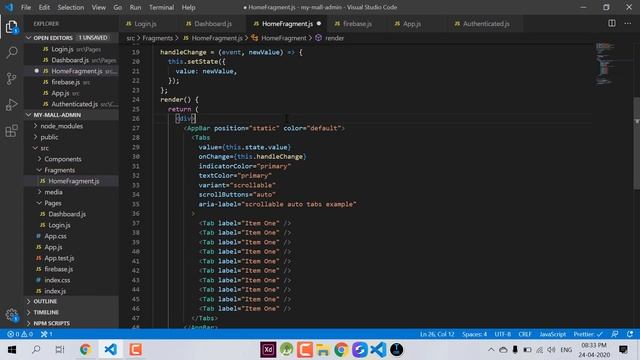Collapse the Open Editors section
640x360 pixels.
[x=29, y=38]
